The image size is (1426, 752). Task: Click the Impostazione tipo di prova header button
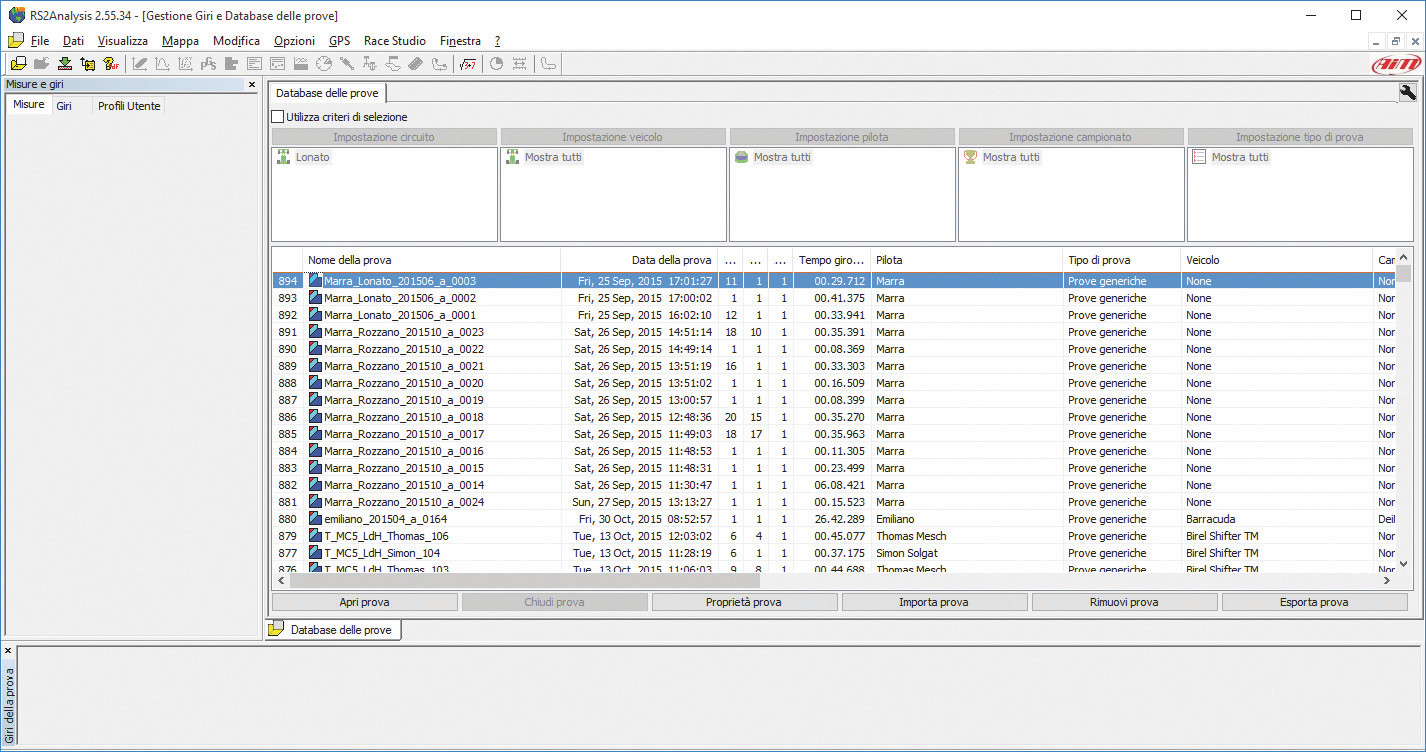(x=1300, y=137)
